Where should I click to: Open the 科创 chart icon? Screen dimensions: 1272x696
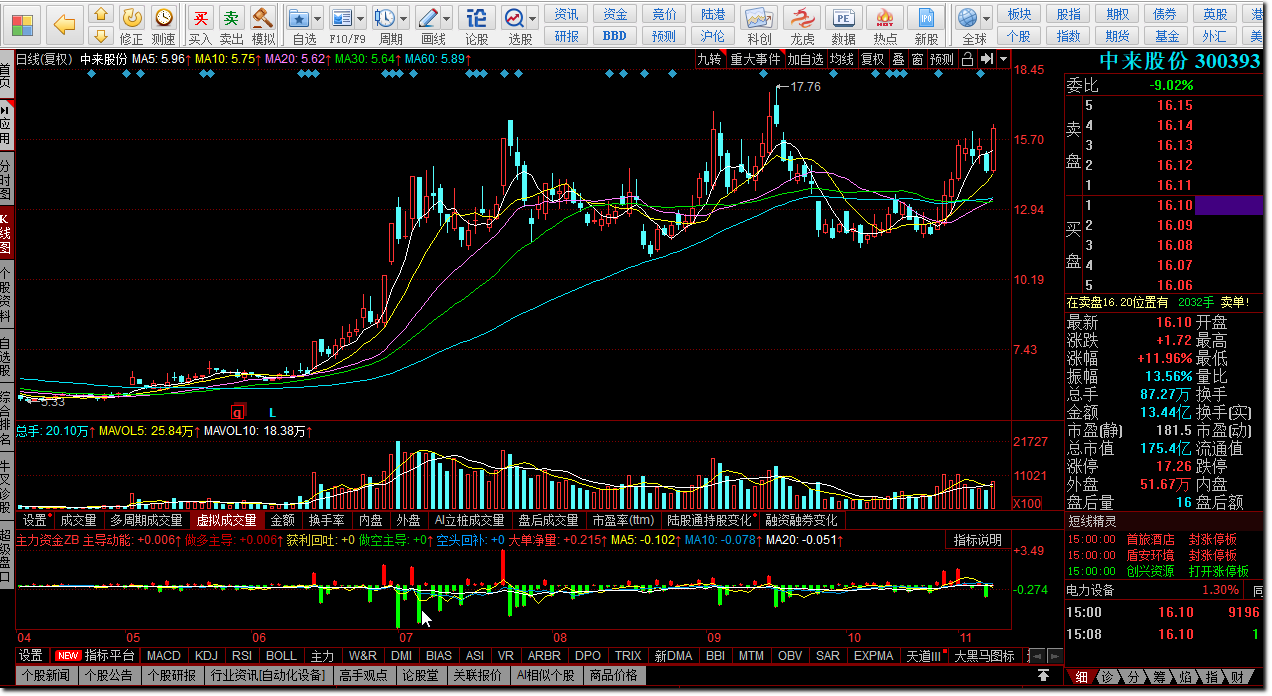(759, 18)
